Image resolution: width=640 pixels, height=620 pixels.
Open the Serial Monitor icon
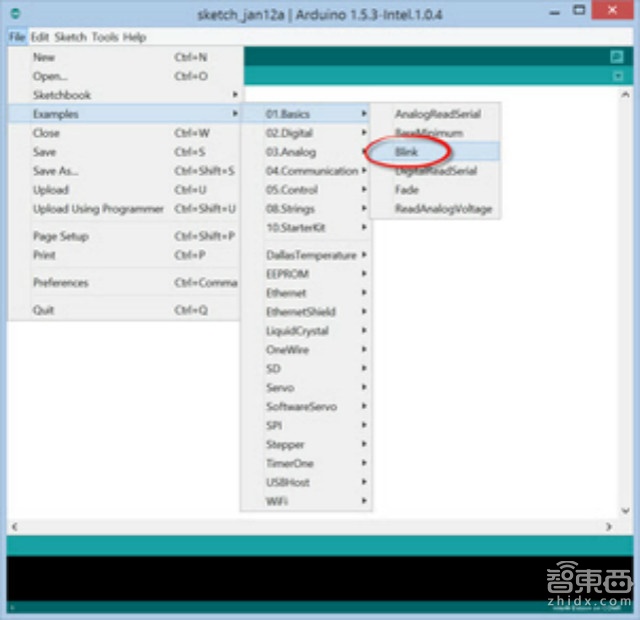pyautogui.click(x=616, y=57)
